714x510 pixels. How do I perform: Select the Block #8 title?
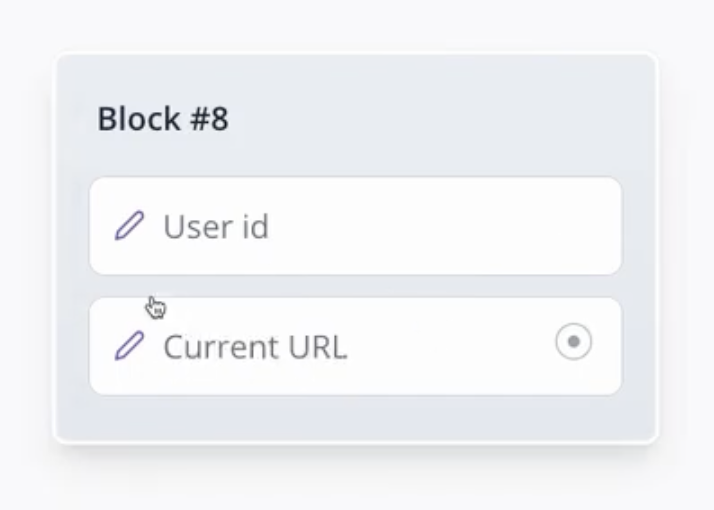[x=163, y=120]
